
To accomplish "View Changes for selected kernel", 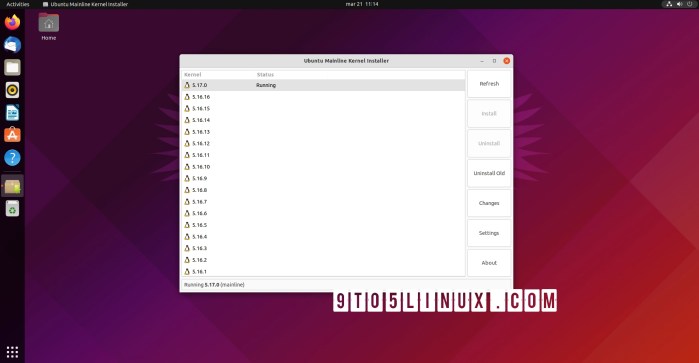I will tap(489, 203).
